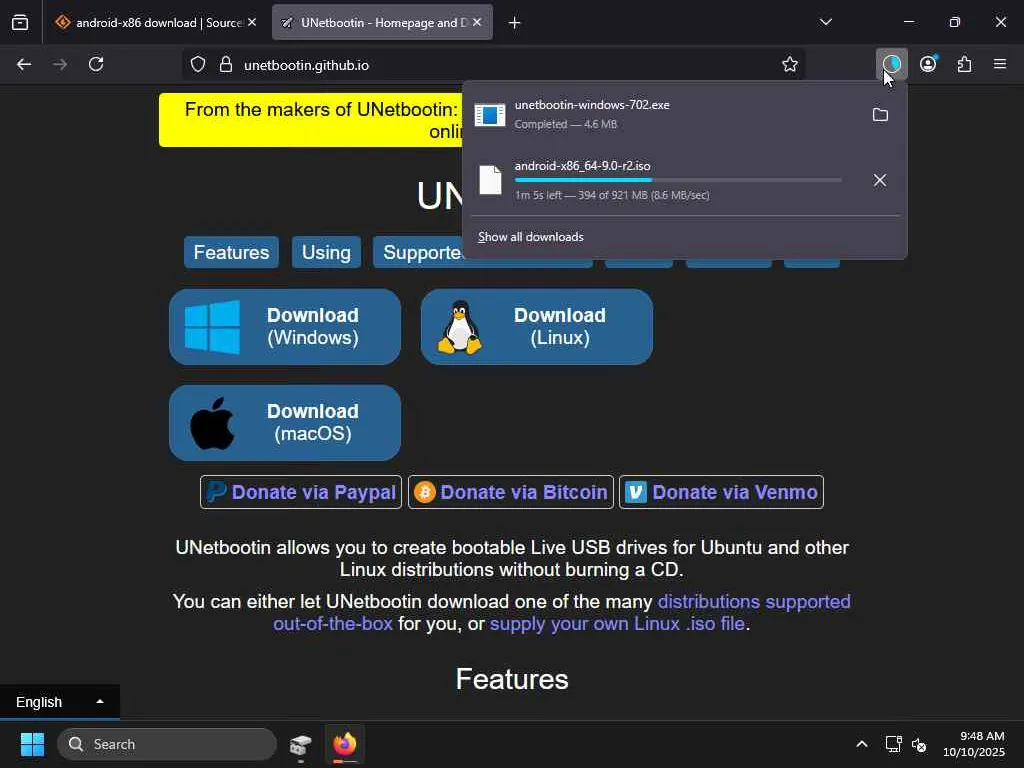
Task: Go back to previous page
Action: click(24, 65)
